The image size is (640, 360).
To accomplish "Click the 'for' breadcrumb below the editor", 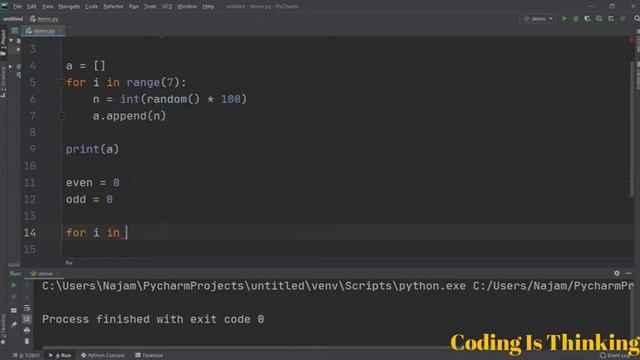I will tap(69, 262).
